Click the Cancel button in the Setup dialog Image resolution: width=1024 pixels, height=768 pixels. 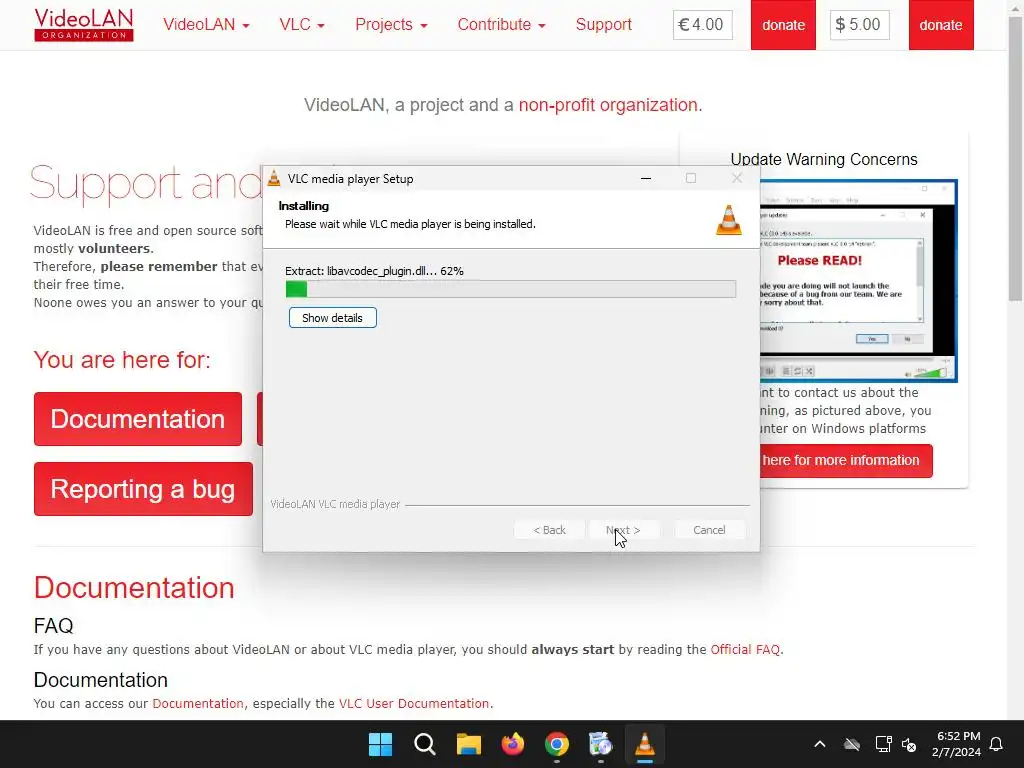(709, 530)
